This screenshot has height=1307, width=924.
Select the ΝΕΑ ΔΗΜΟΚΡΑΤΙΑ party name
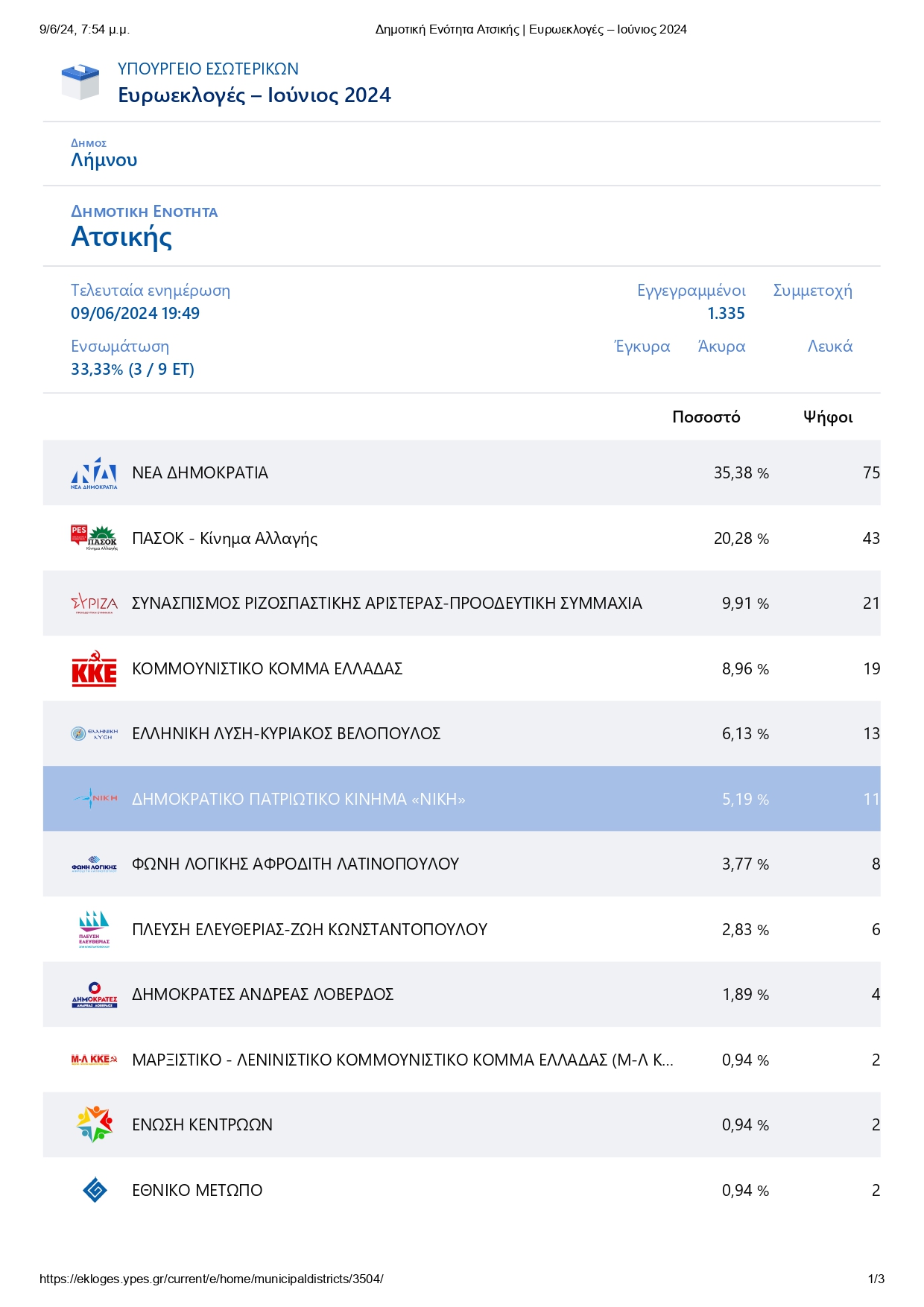point(200,473)
